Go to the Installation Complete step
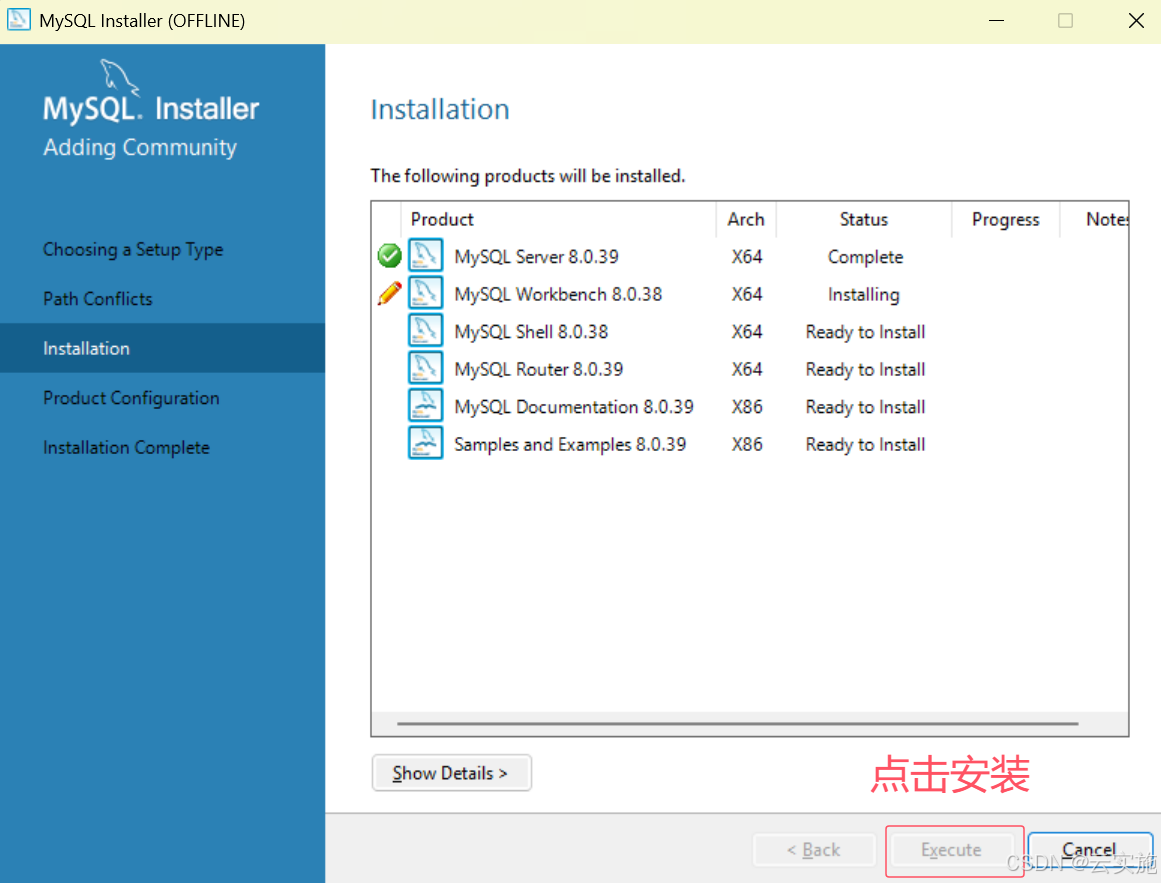Viewport: 1161px width, 883px height. tap(127, 448)
